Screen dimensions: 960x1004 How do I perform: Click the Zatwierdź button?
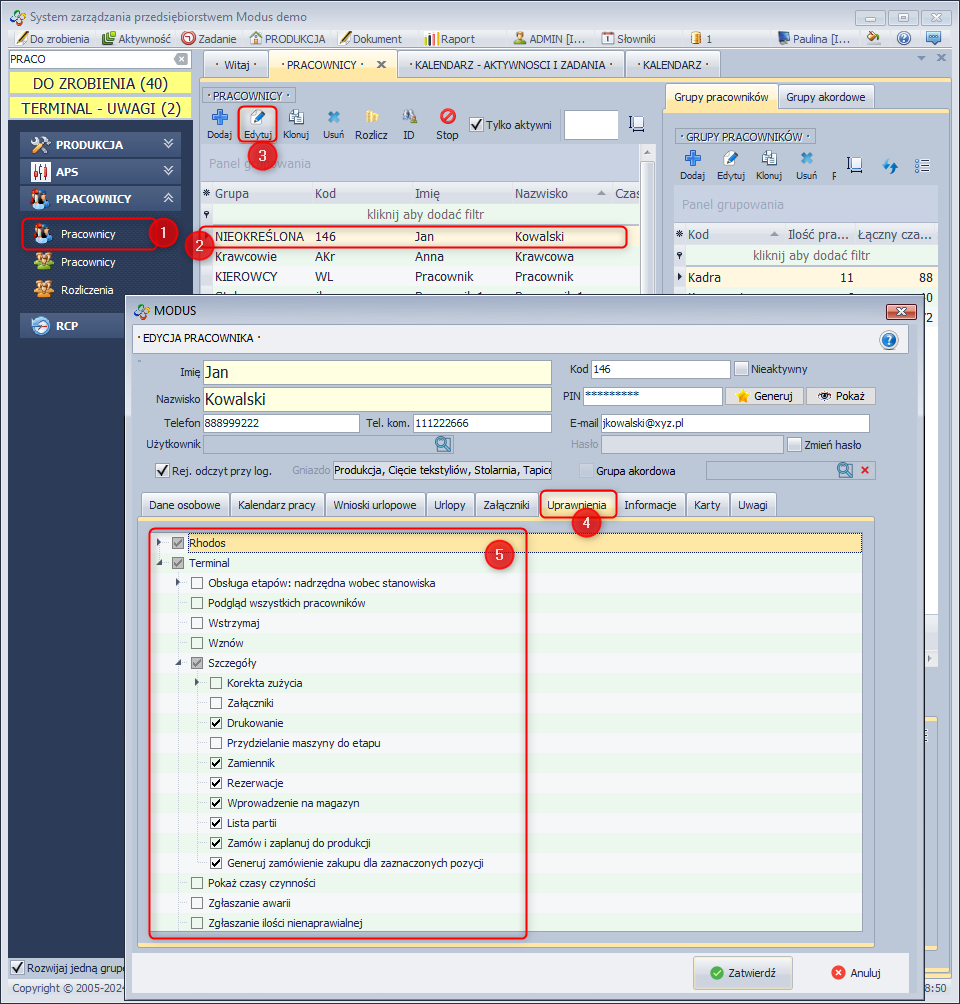pyautogui.click(x=743, y=972)
